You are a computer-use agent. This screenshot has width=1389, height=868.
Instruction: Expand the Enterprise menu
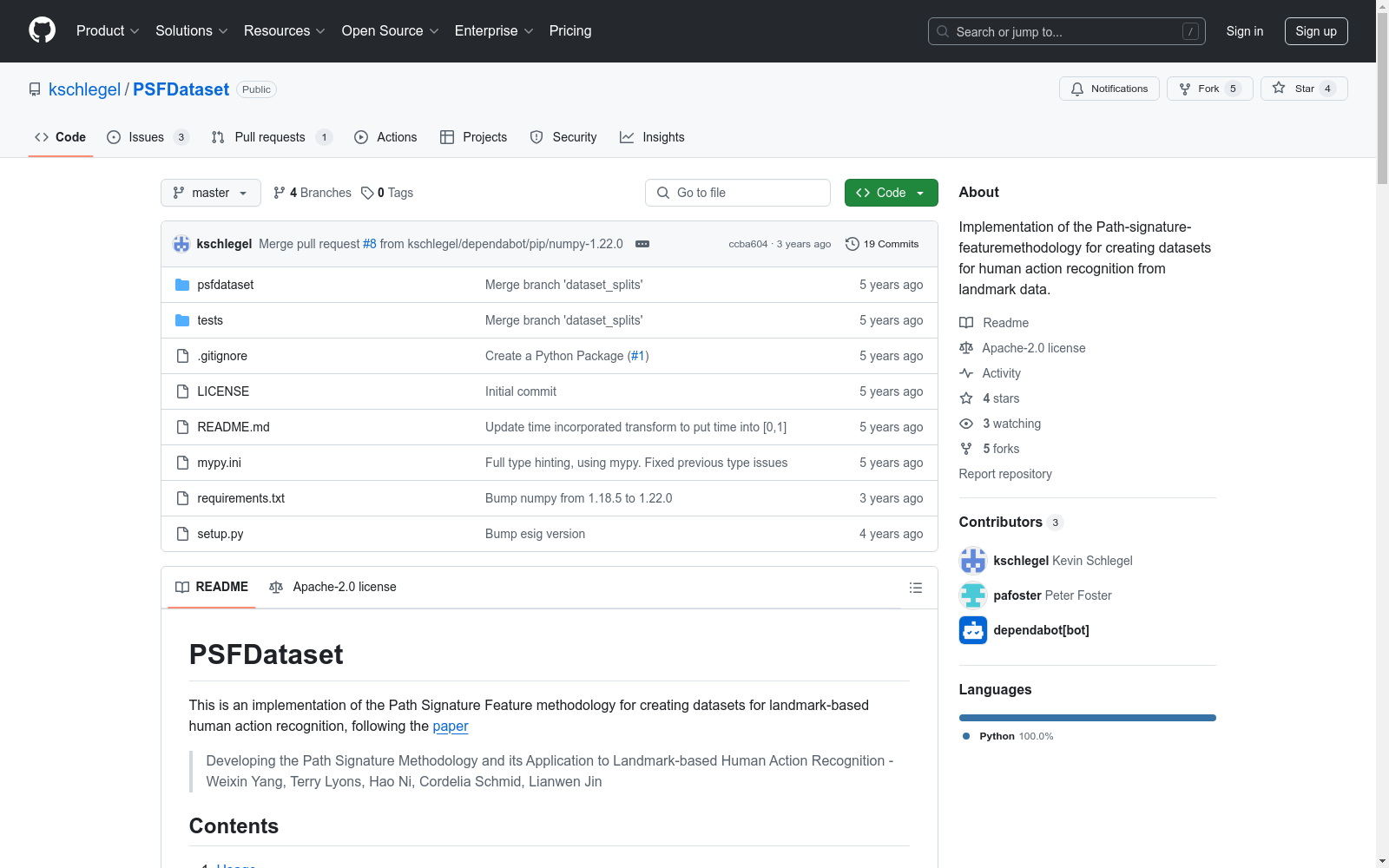[494, 31]
